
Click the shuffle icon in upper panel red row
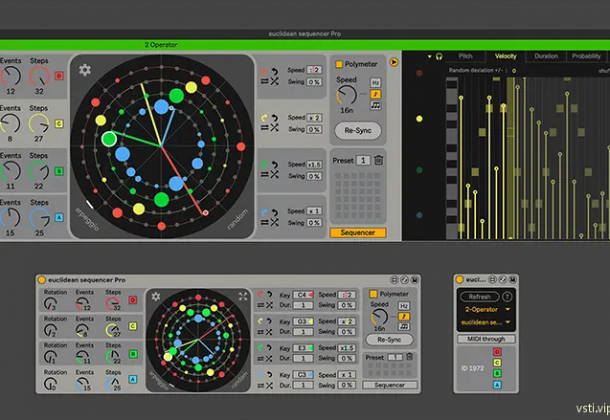point(275,81)
